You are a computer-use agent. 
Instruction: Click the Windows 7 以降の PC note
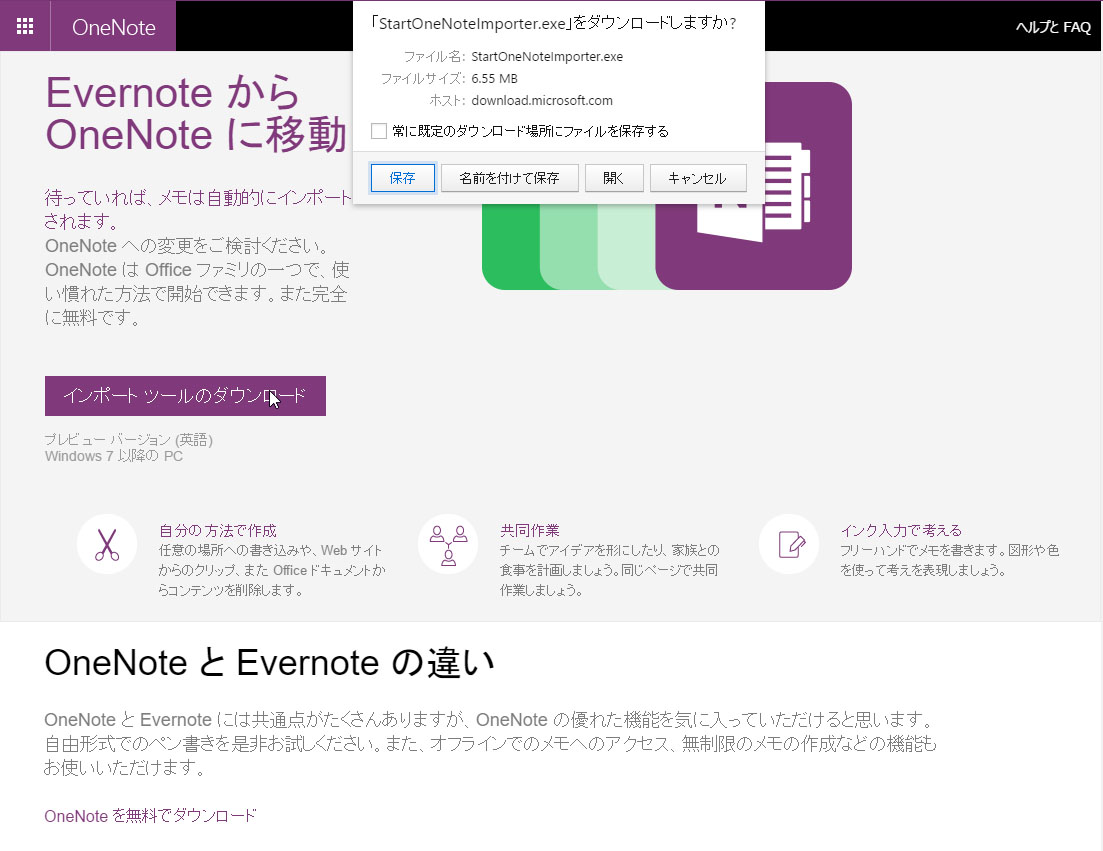coord(113,456)
